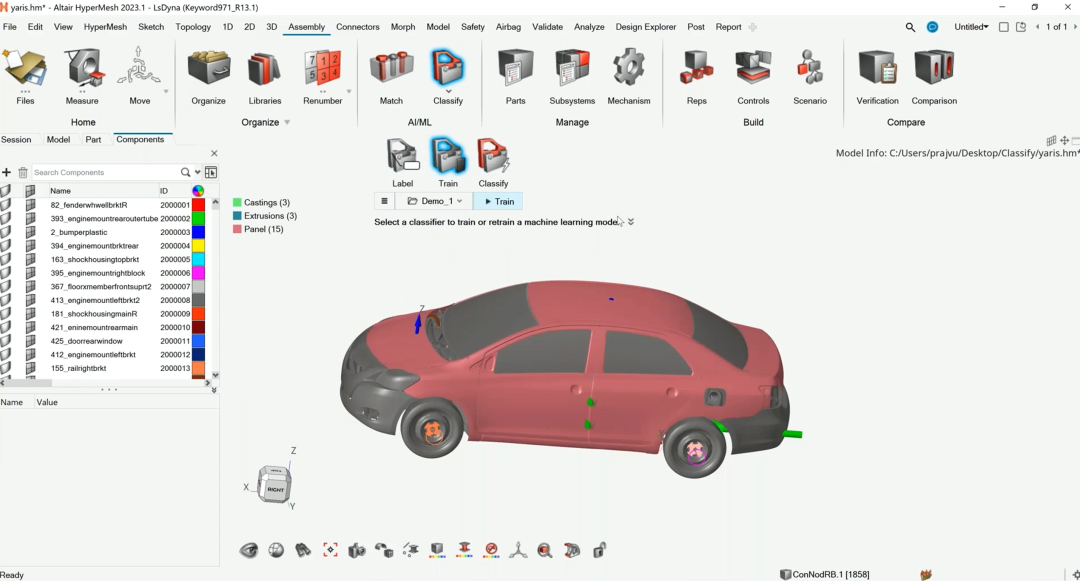Image resolution: width=1080 pixels, height=581 pixels.
Task: Toggle visibility of 425_doorrearwindow component
Action: 6,341
